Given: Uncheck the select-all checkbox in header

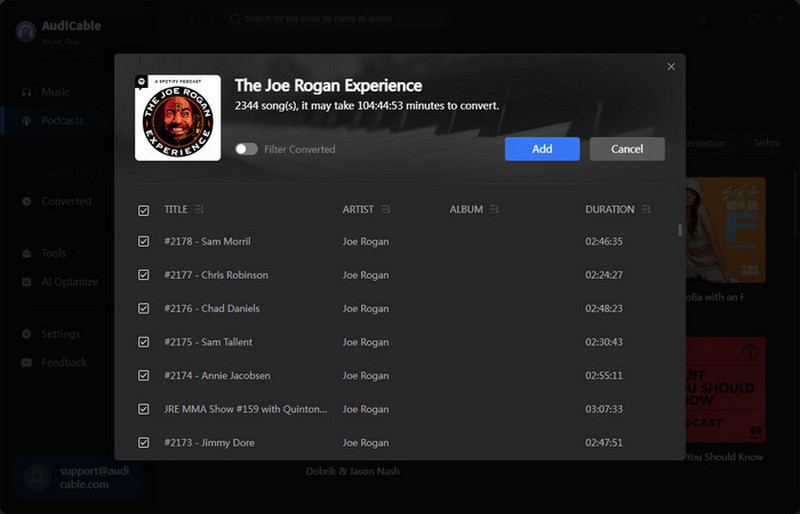Looking at the screenshot, I should tap(144, 210).
